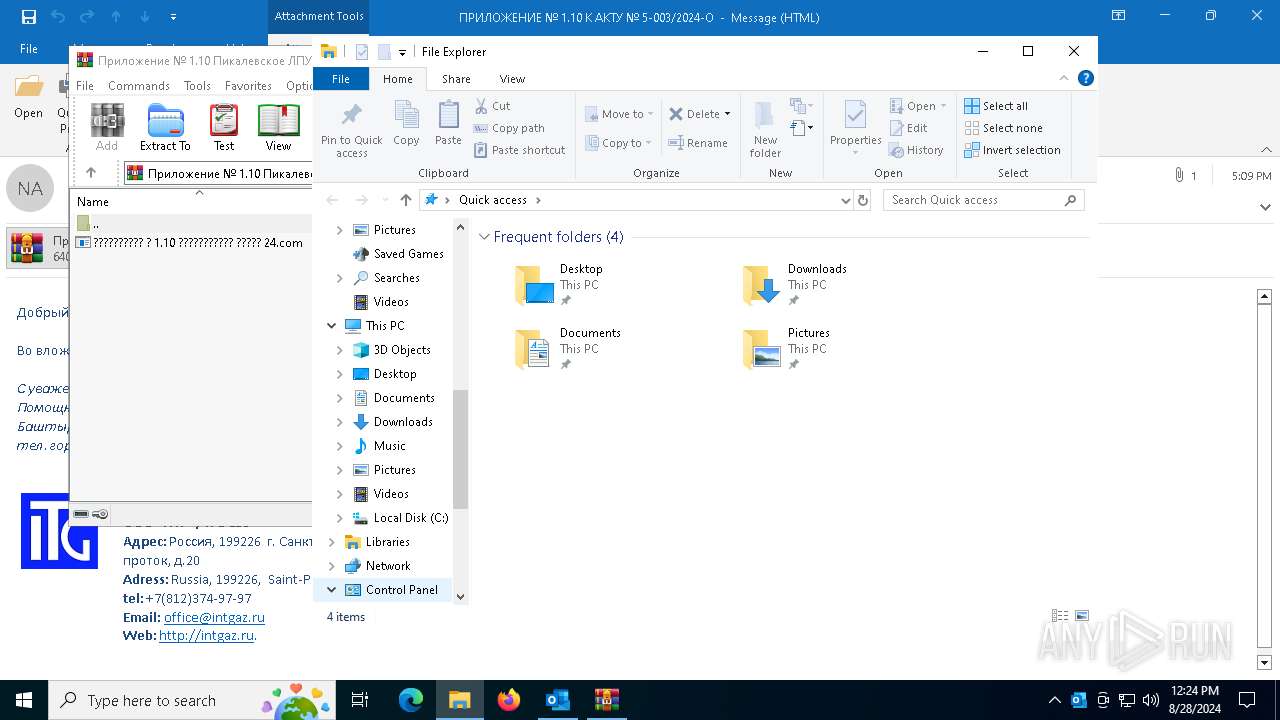The height and width of the screenshot is (720, 1280).
Task: Click Rename in Organize group
Action: 698,143
